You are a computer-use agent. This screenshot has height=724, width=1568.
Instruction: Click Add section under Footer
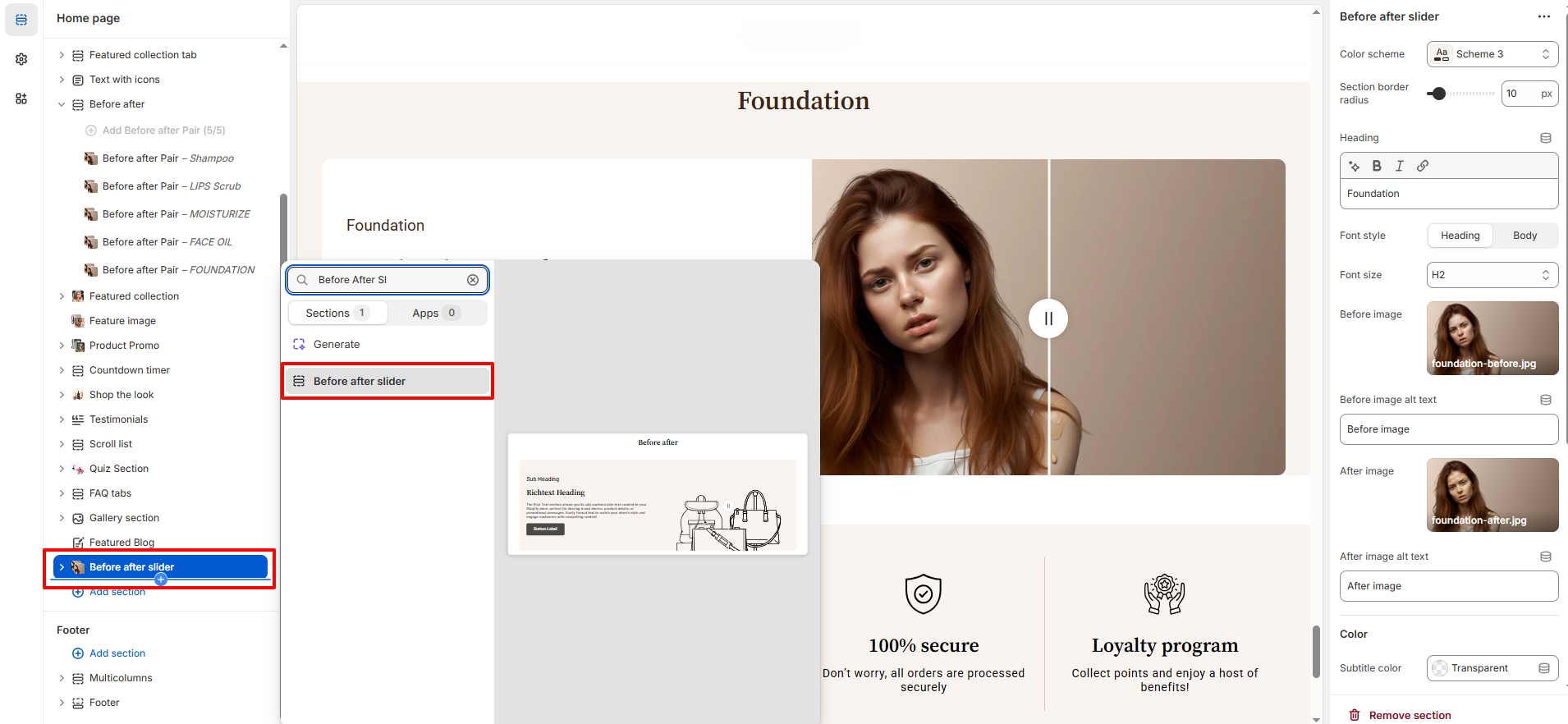[x=117, y=653]
